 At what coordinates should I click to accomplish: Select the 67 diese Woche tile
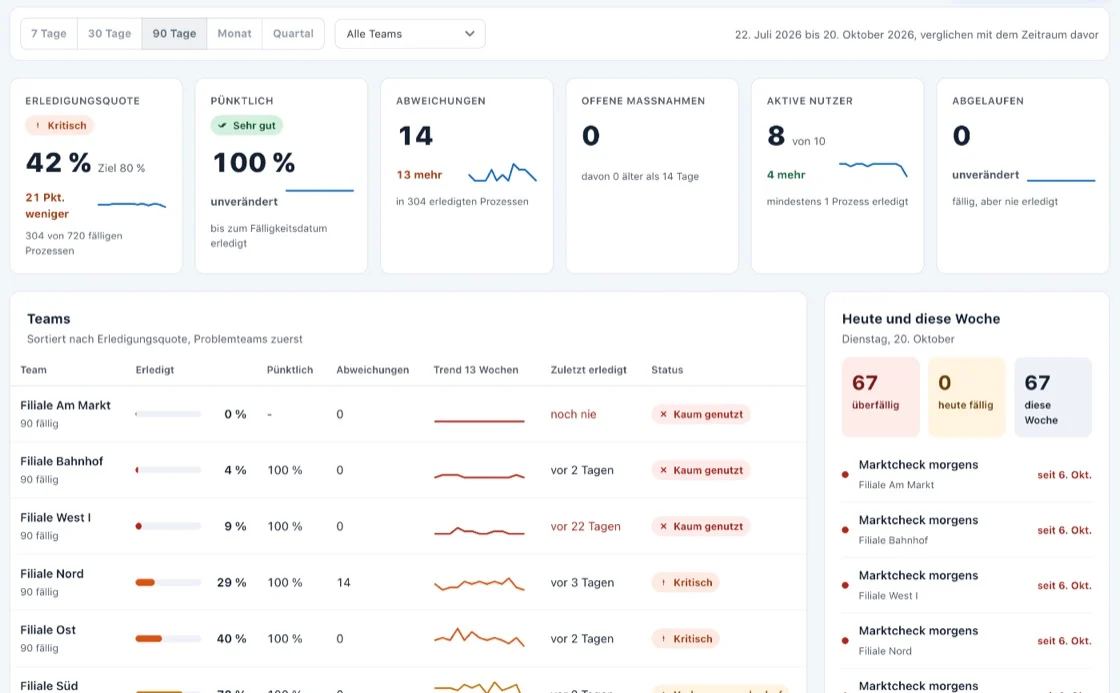pos(1053,397)
